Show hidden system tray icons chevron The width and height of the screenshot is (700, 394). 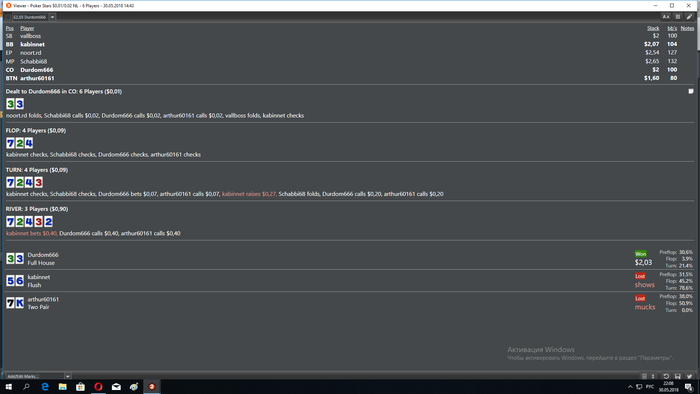click(630, 387)
